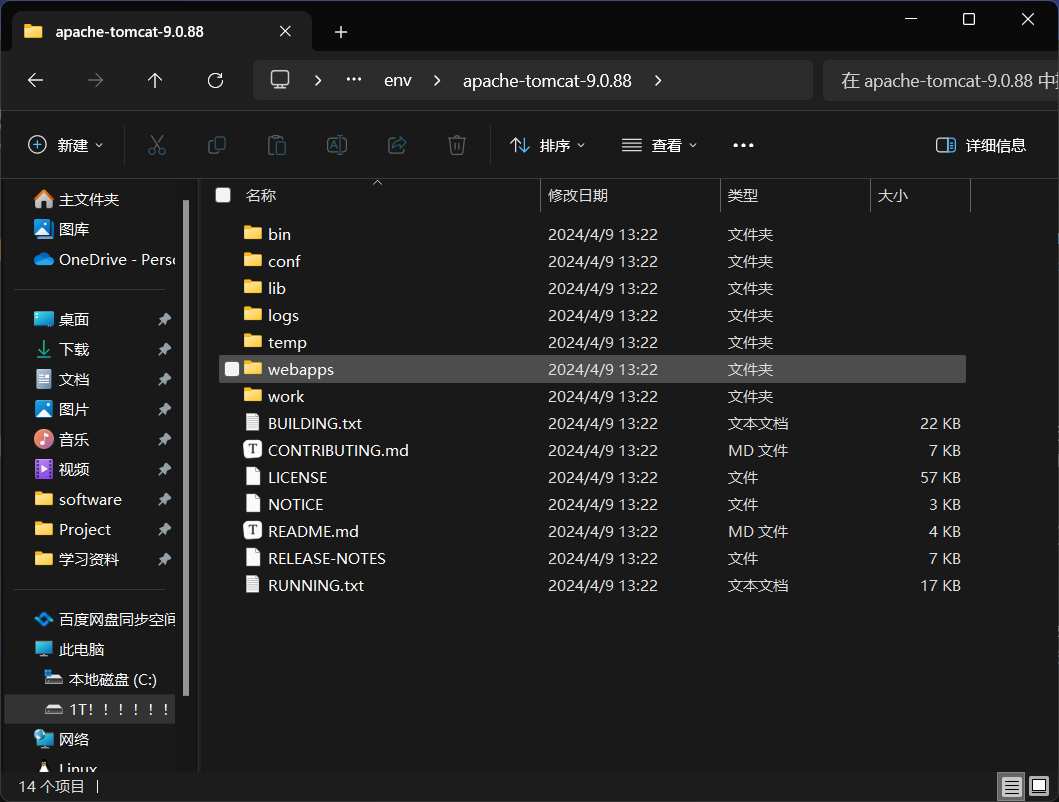Click the README.md file icon

(253, 530)
